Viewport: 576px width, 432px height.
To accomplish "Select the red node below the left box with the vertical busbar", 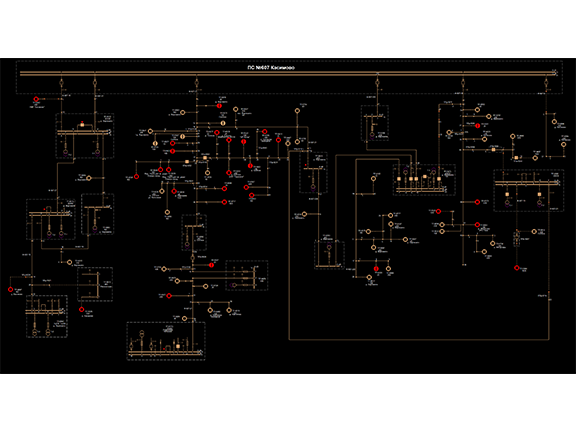I will point(82,310).
